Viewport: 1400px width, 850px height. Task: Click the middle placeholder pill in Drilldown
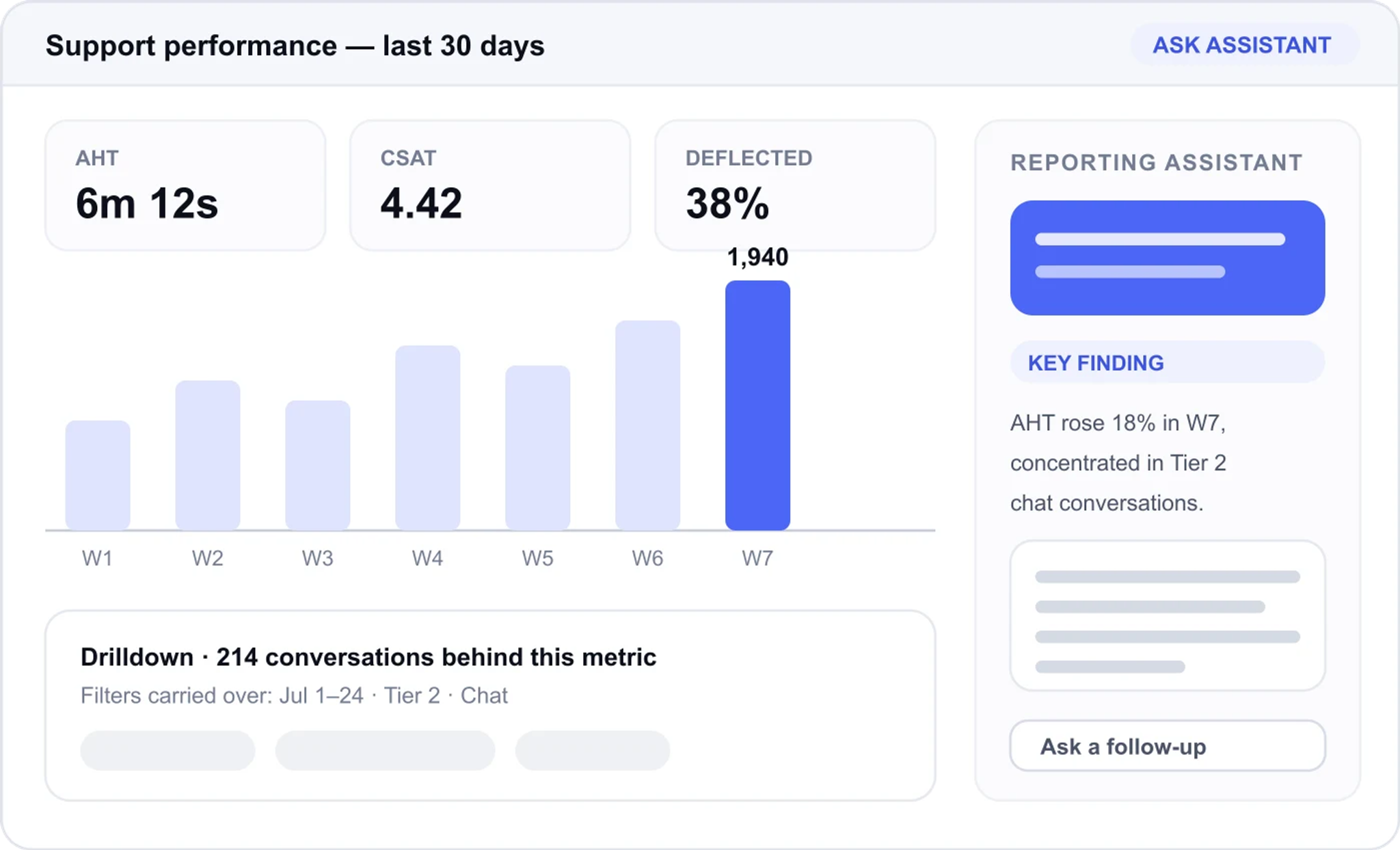386,751
